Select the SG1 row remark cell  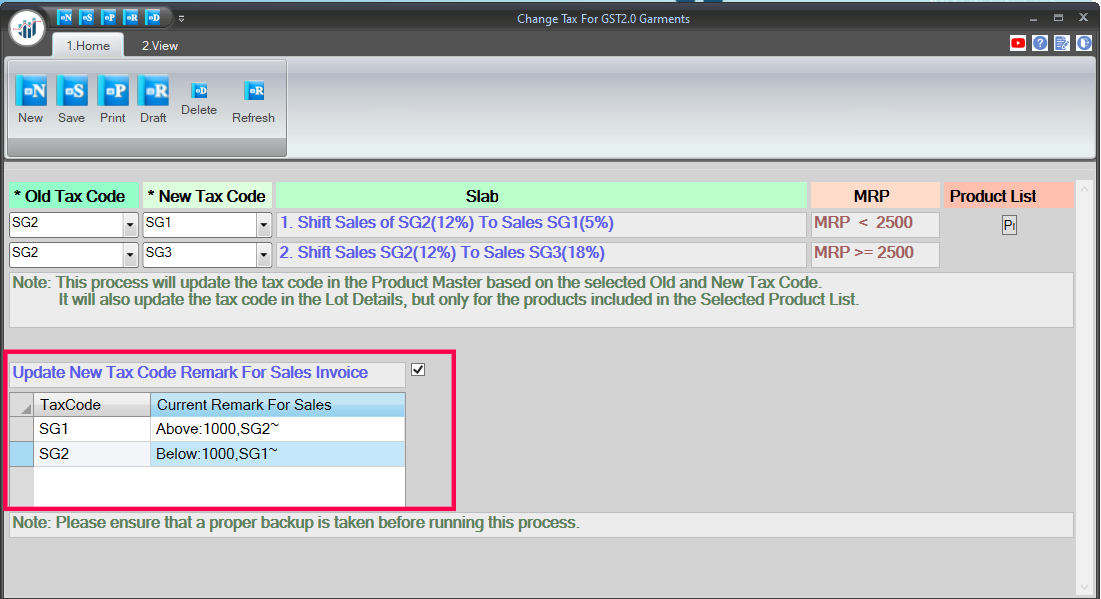[x=277, y=429]
